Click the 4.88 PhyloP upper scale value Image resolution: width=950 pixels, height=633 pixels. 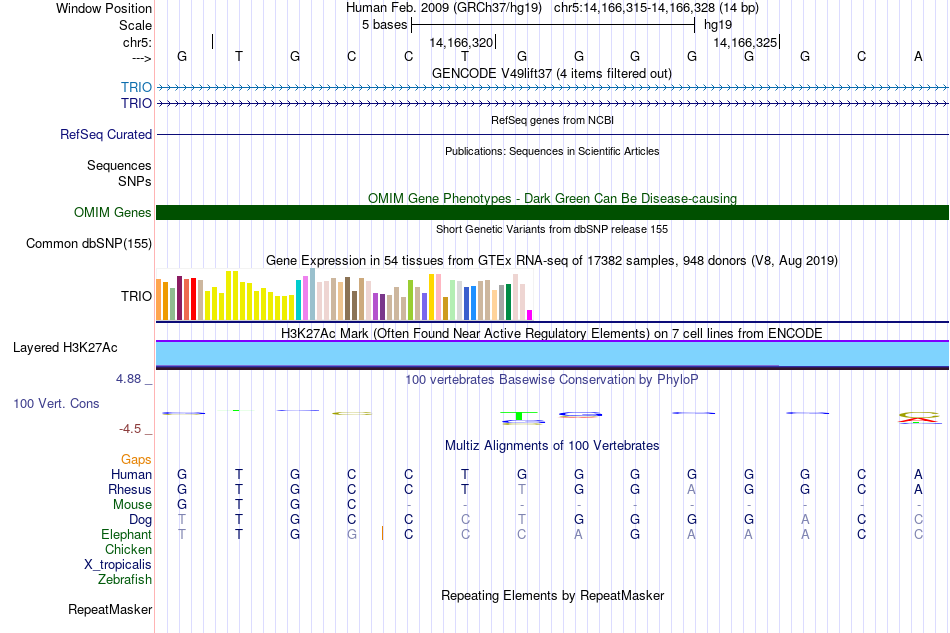(128, 379)
